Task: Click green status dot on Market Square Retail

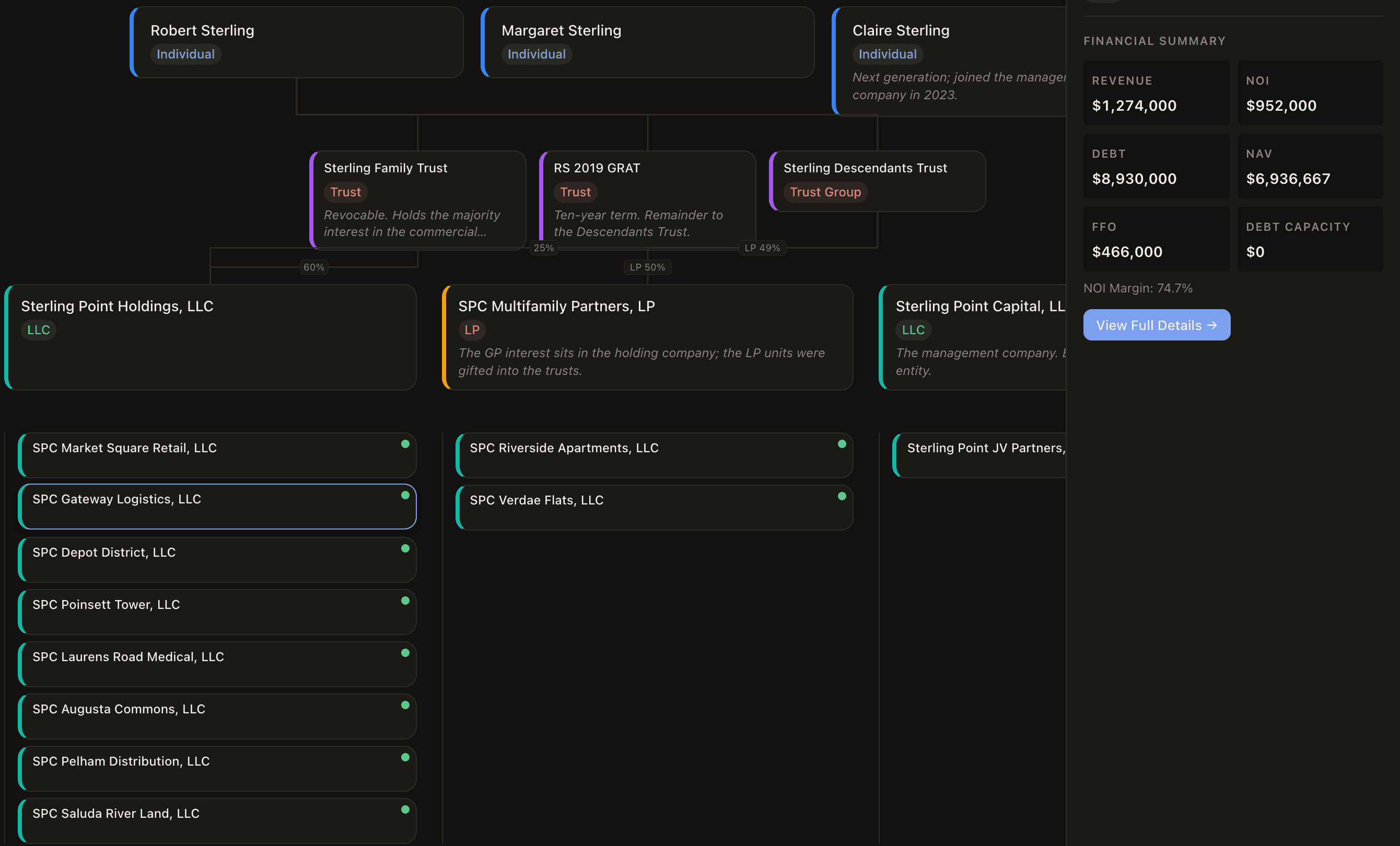Action: (x=405, y=444)
